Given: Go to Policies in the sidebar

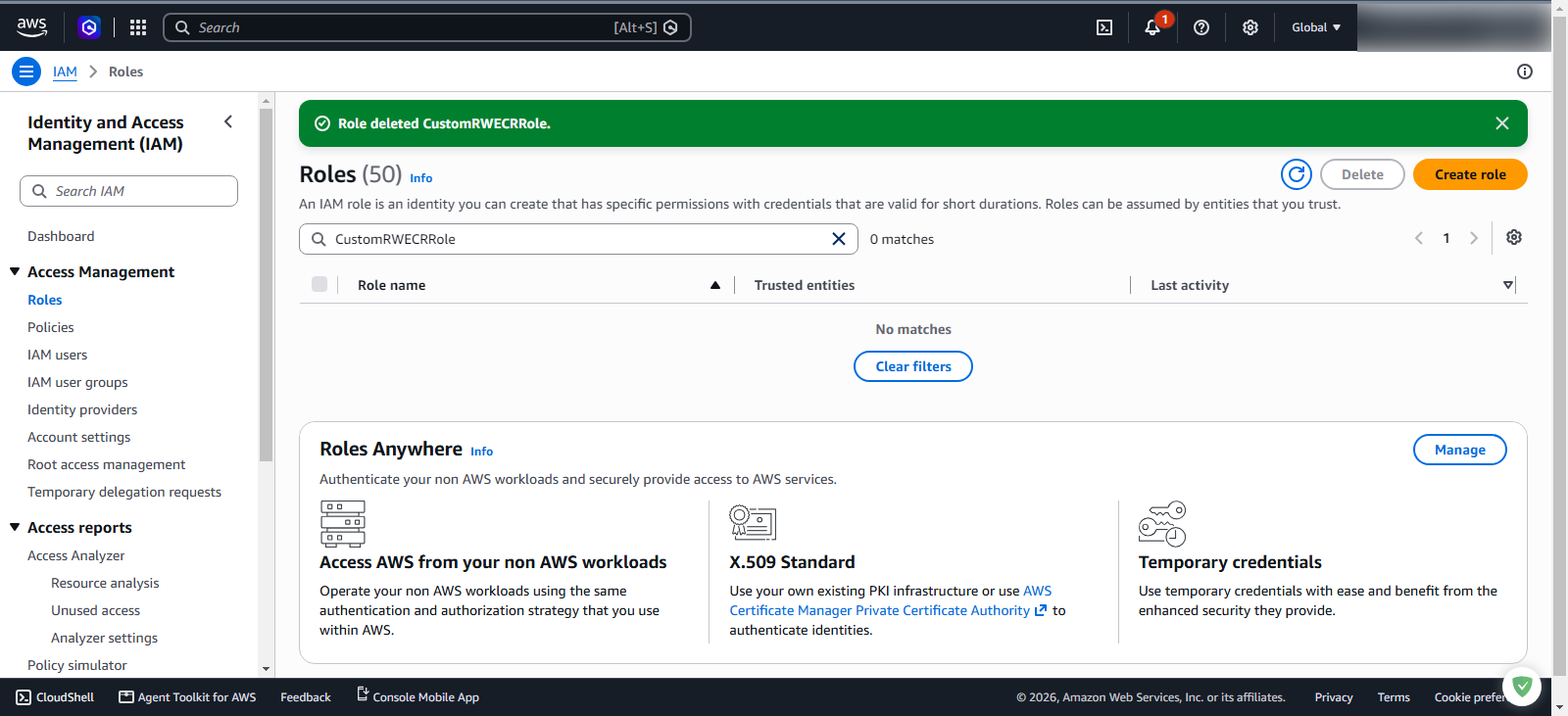Looking at the screenshot, I should (x=51, y=327).
